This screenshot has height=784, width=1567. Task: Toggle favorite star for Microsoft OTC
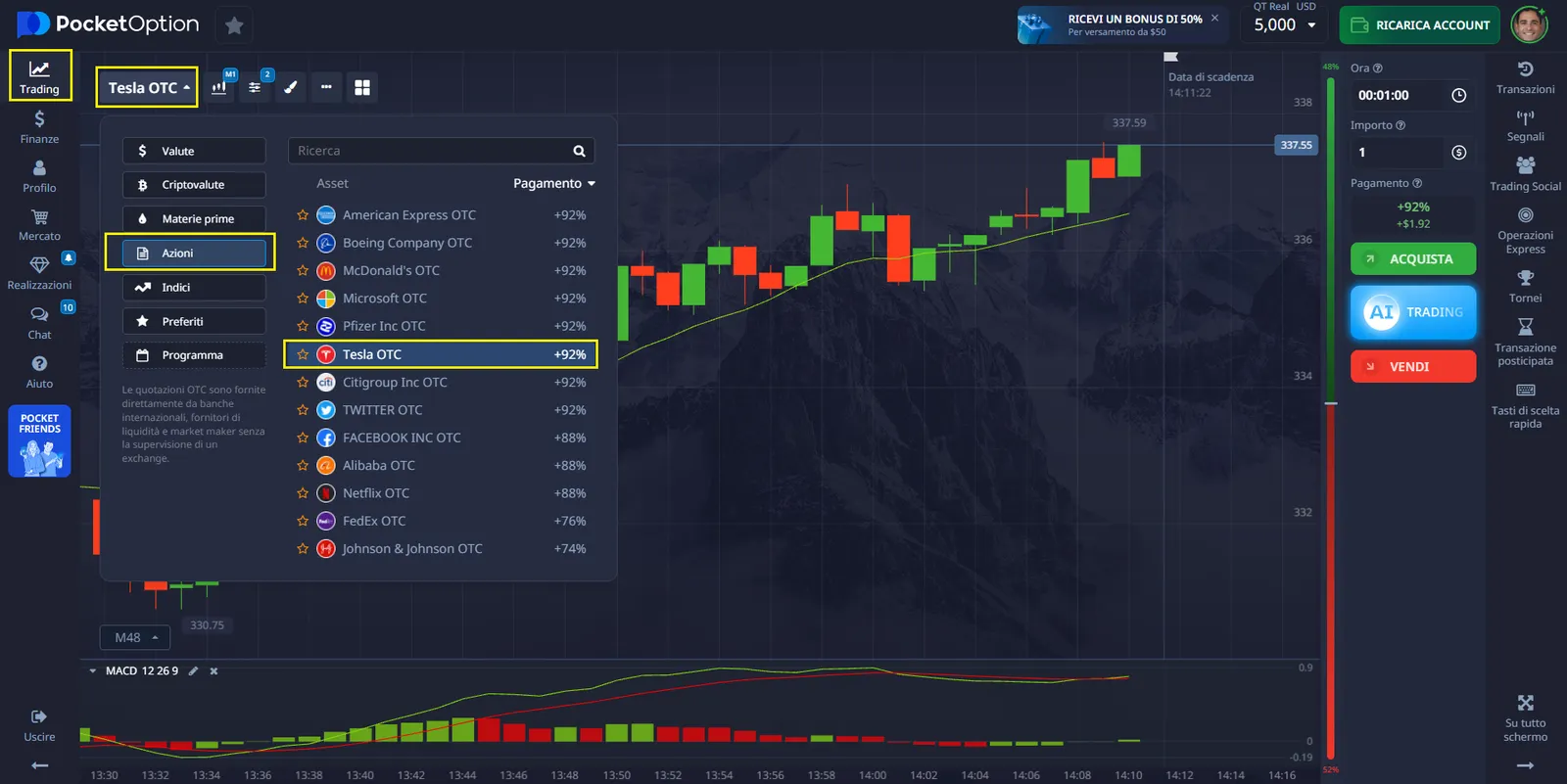(x=303, y=299)
